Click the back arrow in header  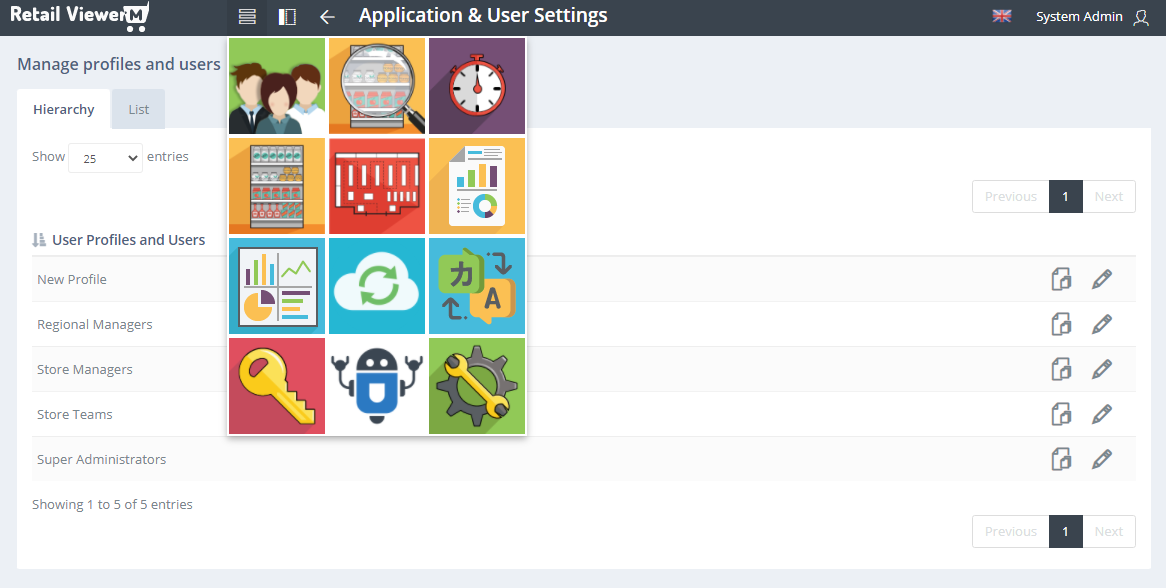327,16
